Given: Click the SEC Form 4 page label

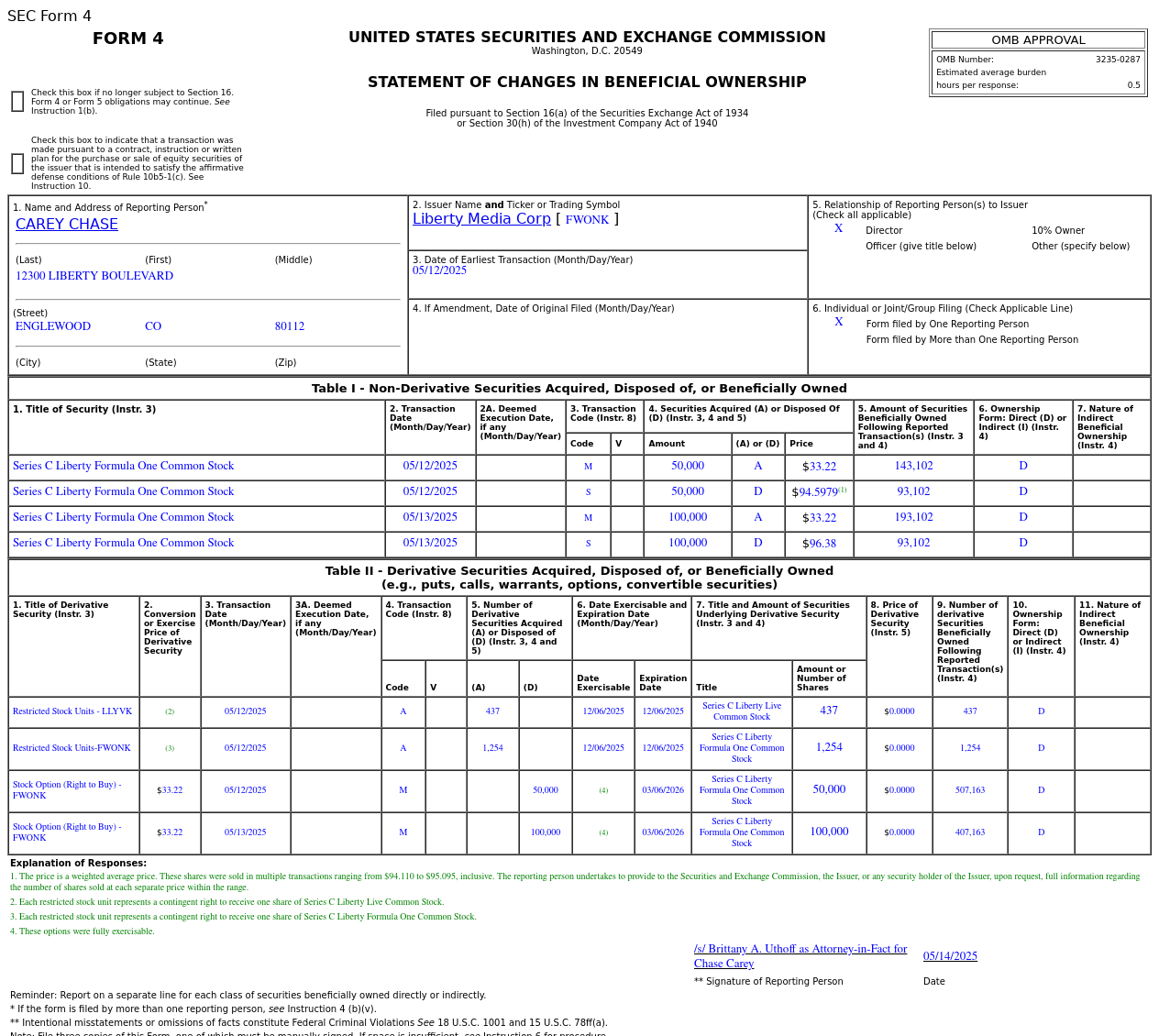Looking at the screenshot, I should [x=50, y=17].
